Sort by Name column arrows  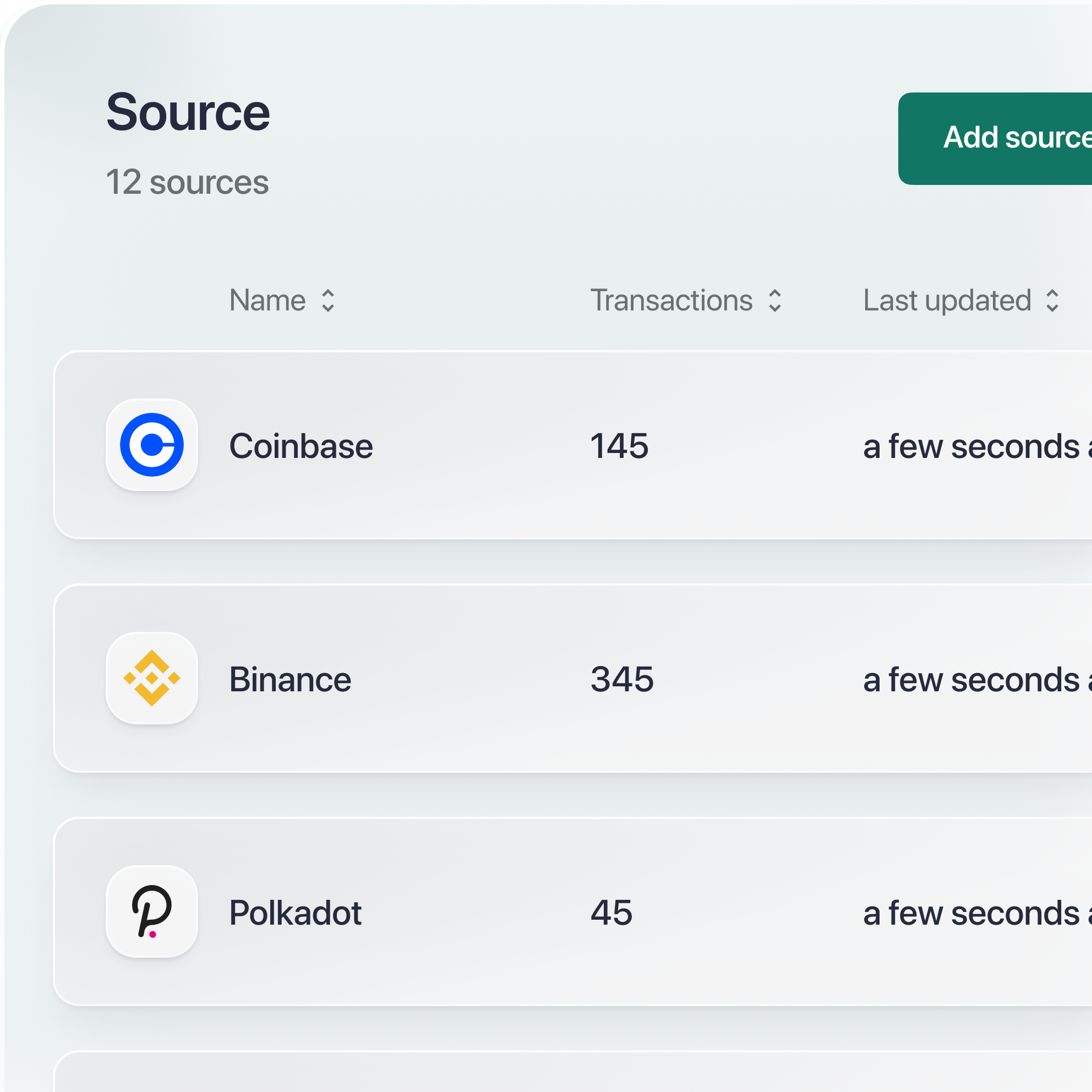click(x=328, y=301)
